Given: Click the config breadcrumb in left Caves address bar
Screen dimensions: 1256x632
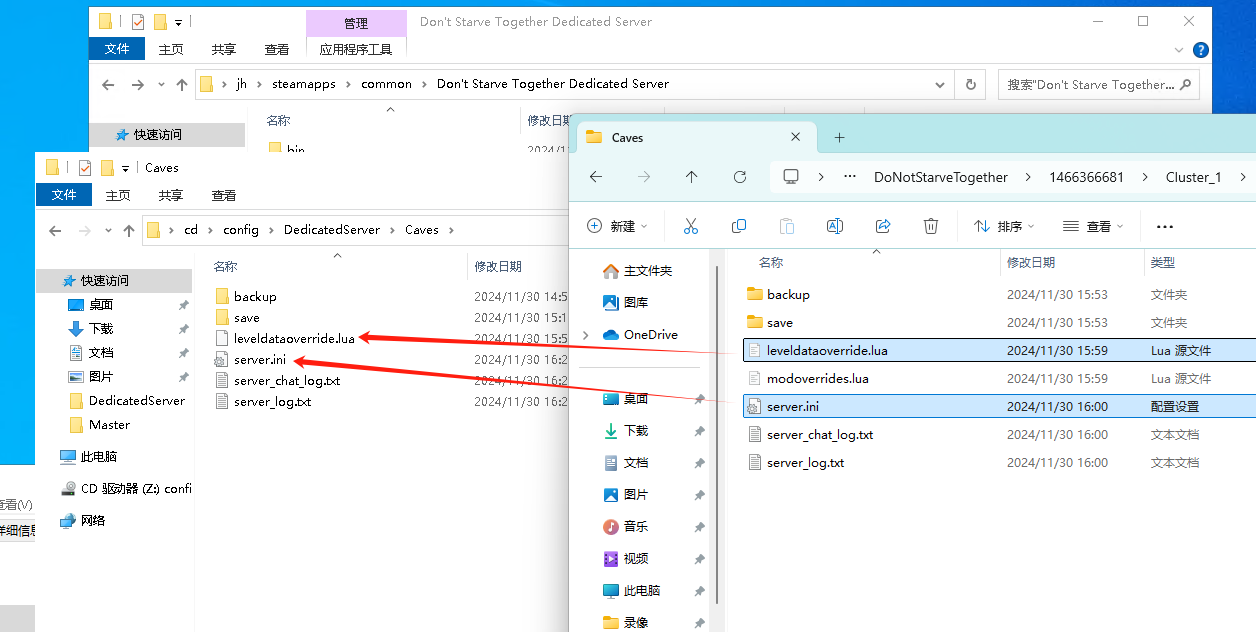Looking at the screenshot, I should [x=241, y=230].
